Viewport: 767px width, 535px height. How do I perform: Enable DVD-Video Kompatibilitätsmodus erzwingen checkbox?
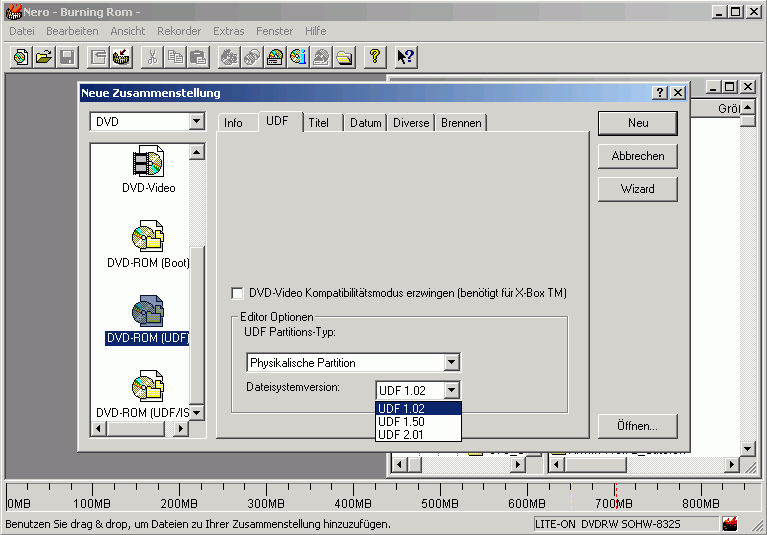tap(237, 293)
